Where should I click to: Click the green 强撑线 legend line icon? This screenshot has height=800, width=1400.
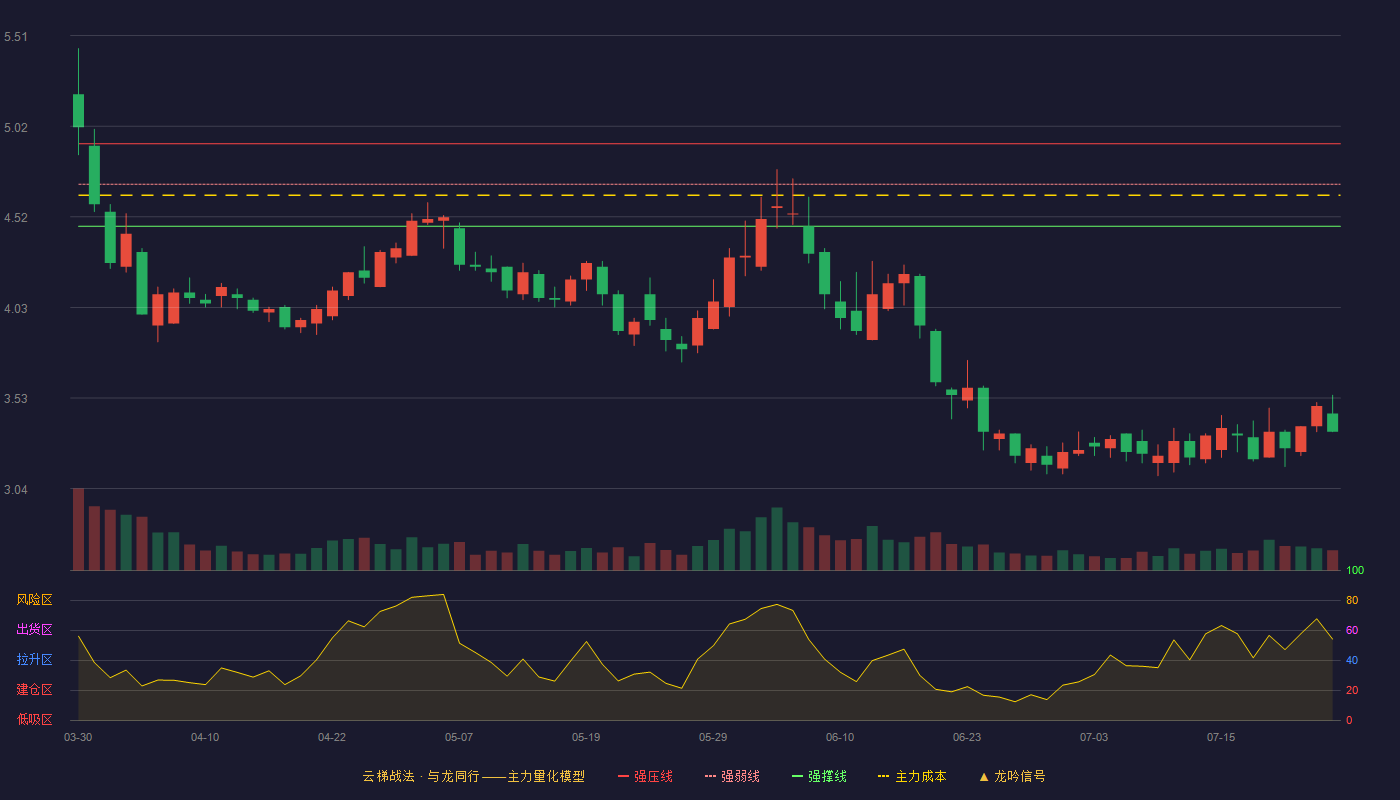(797, 776)
